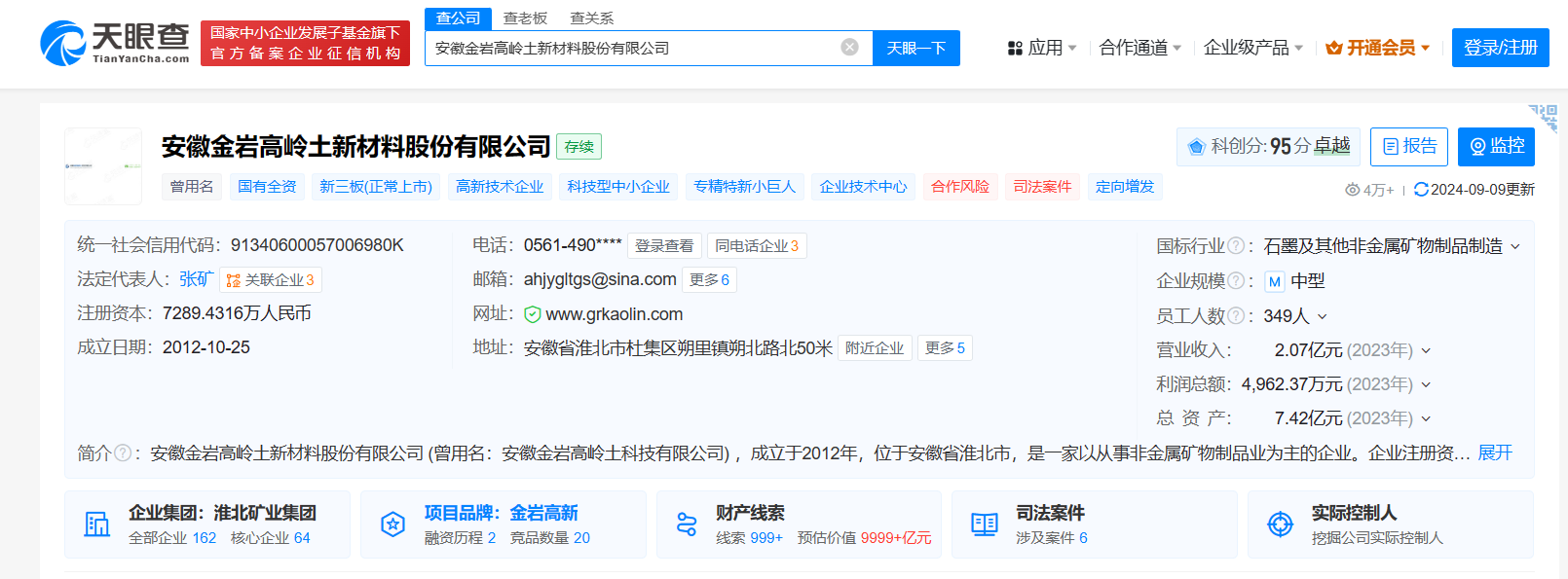Click the 定向增发 tag
1568x579 pixels.
[1125, 187]
